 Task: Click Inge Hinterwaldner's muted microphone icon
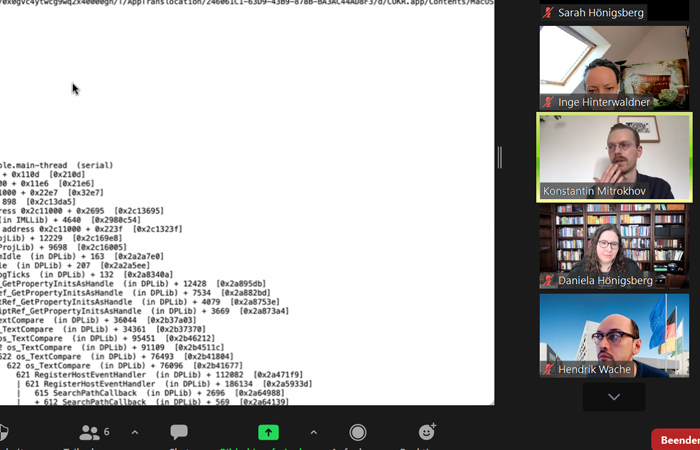coord(548,102)
